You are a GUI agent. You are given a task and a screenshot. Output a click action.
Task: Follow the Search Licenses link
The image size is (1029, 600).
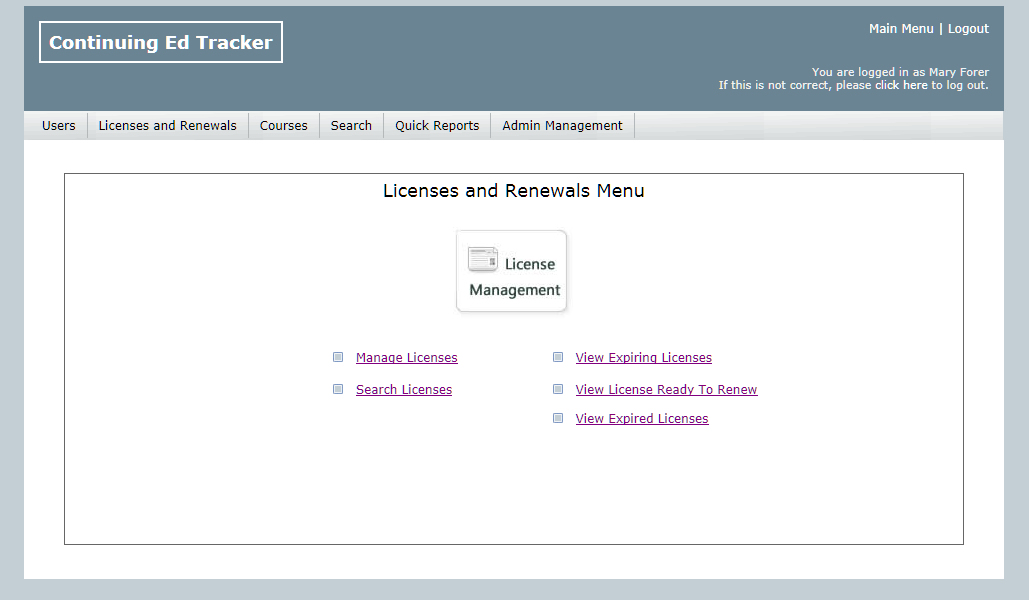(403, 390)
